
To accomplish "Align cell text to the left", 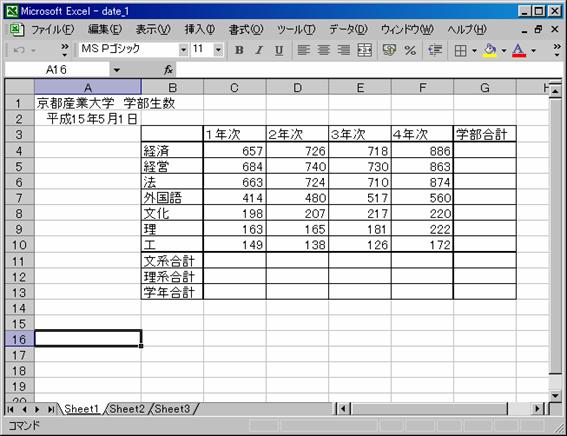I will tap(303, 50).
